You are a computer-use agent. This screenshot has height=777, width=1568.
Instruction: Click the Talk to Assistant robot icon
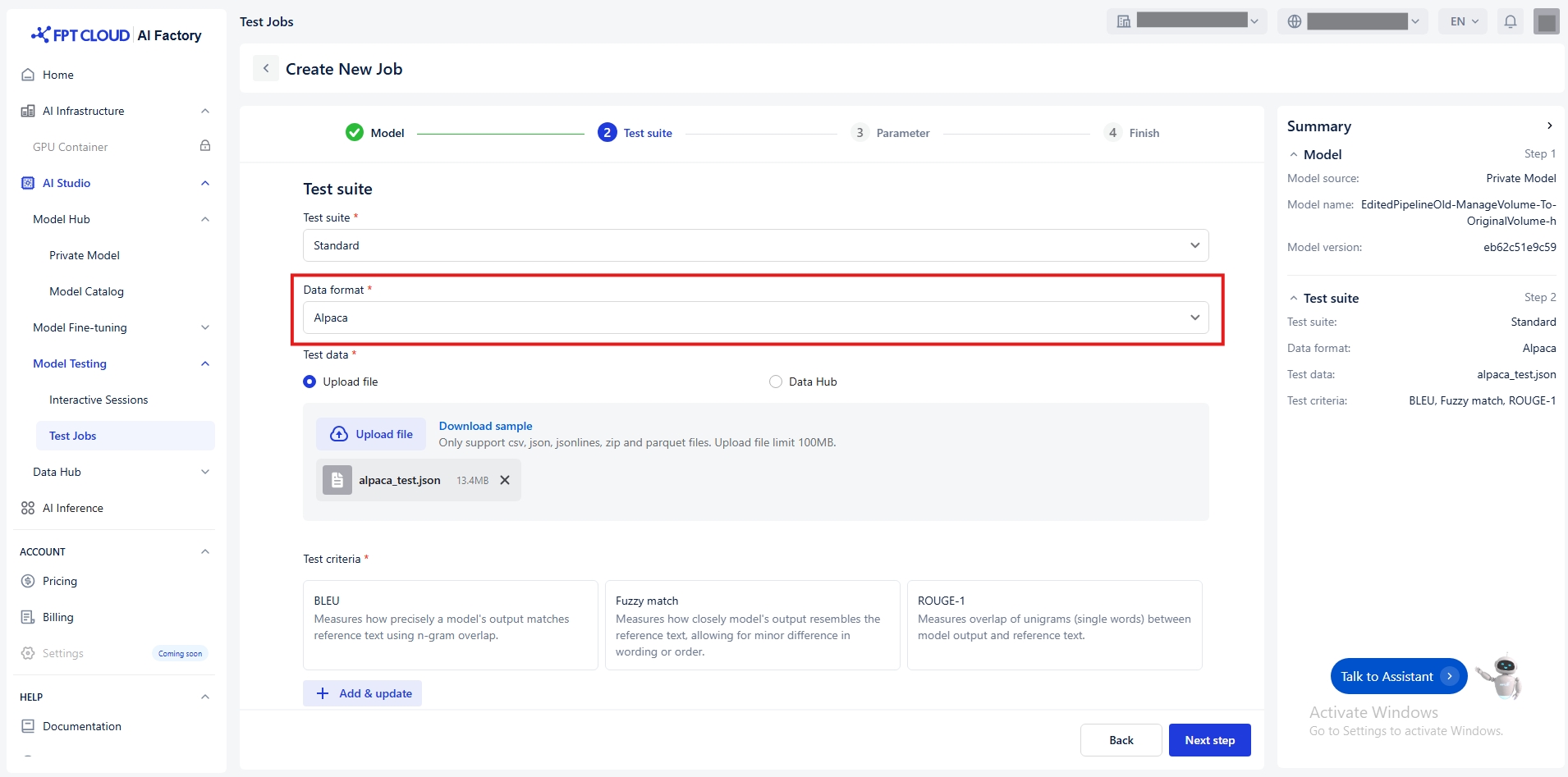pos(1500,676)
